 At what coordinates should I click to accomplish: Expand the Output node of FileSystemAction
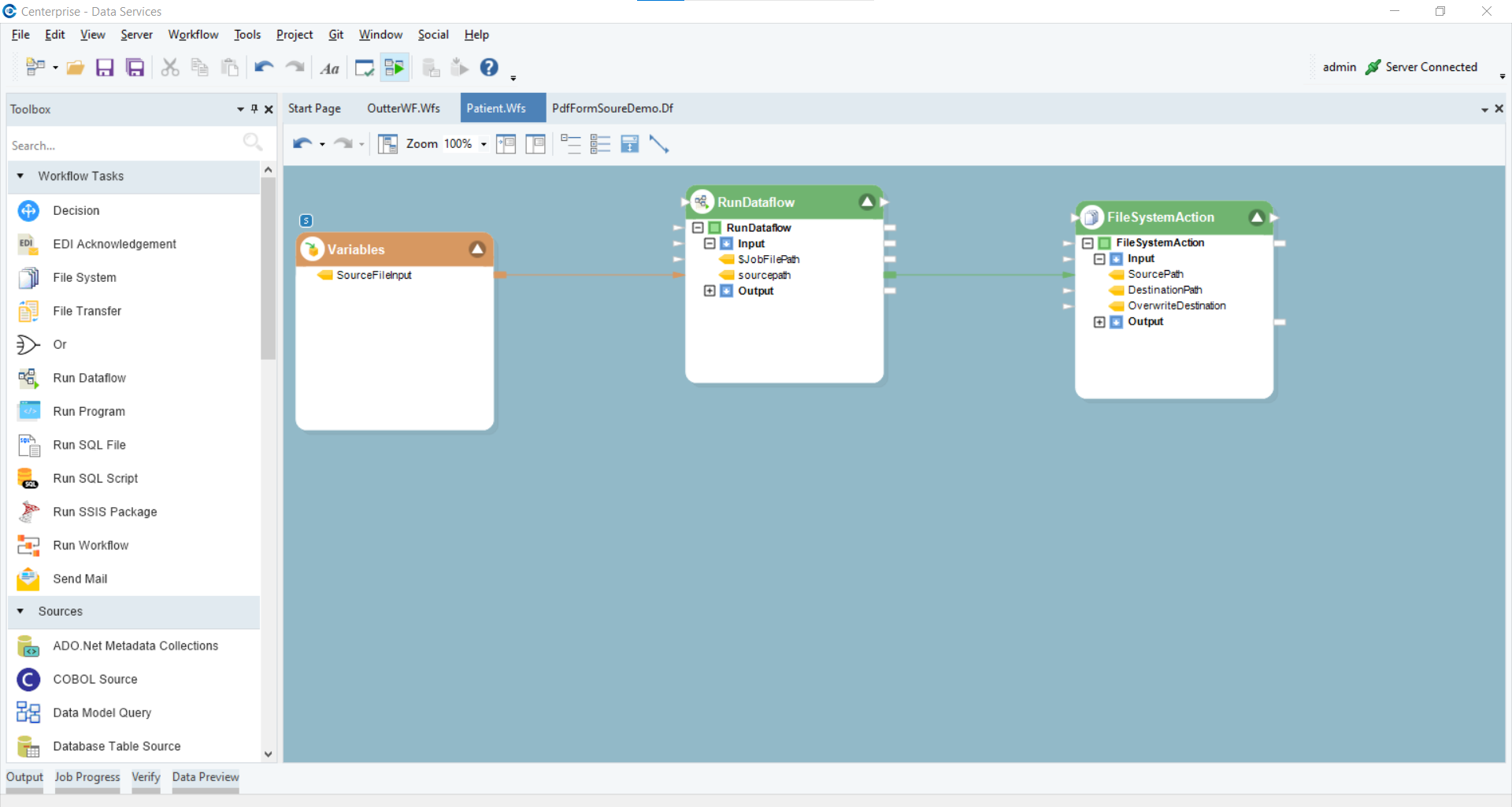coord(1099,322)
